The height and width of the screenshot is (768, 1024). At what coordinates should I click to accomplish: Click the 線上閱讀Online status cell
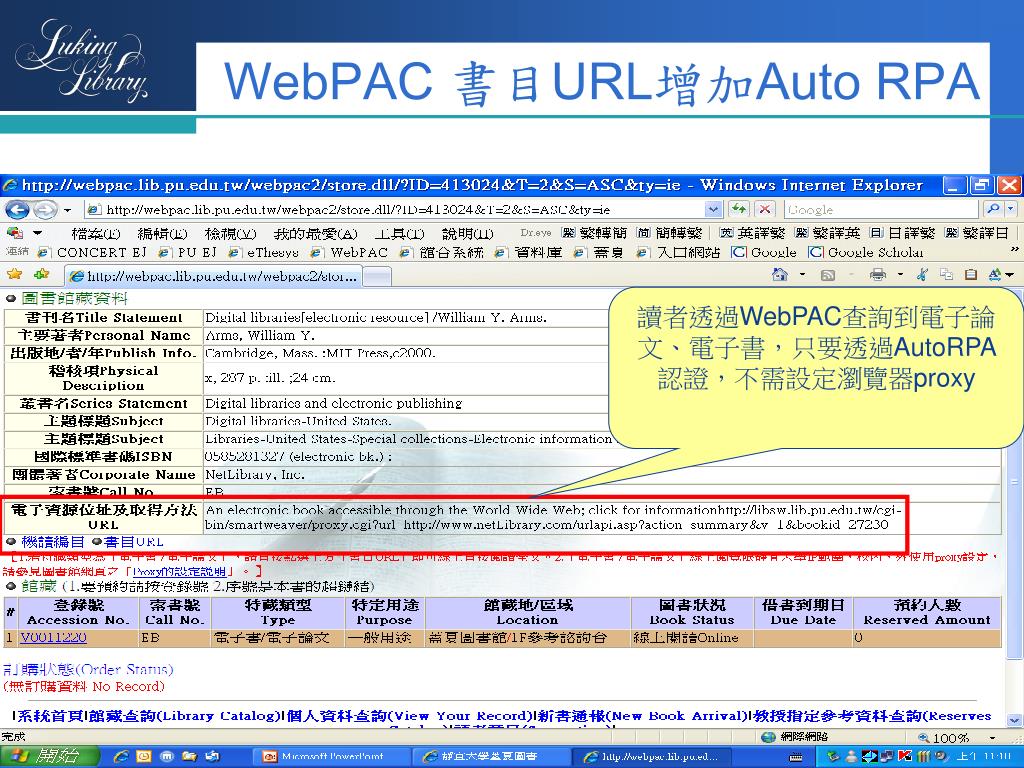click(692, 638)
